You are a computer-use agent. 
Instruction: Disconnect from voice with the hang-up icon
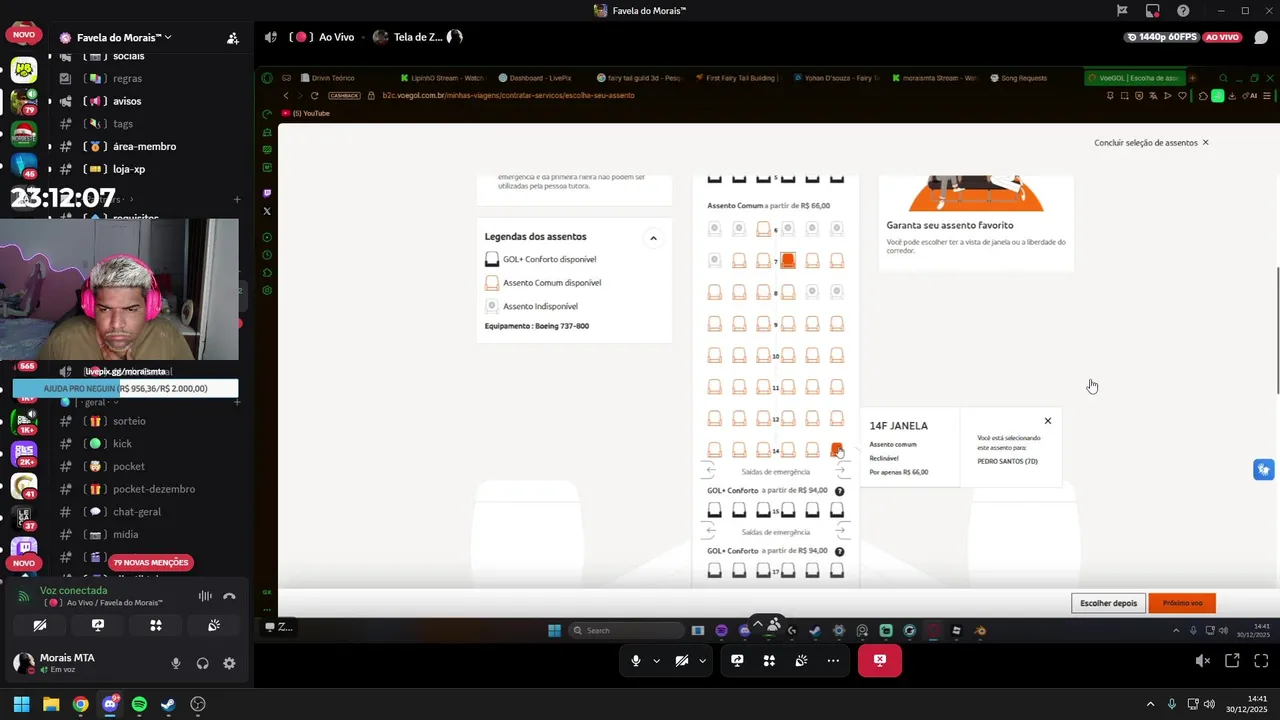[x=229, y=596]
